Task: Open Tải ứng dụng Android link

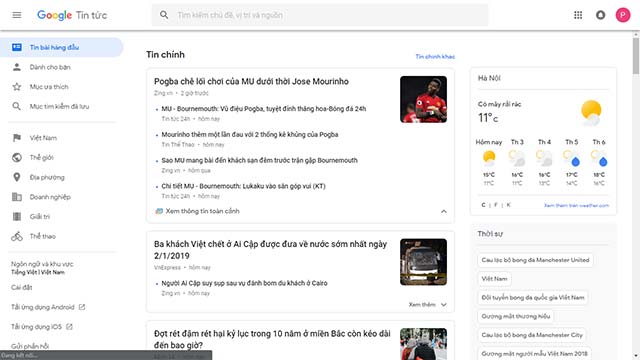Action: (43, 307)
